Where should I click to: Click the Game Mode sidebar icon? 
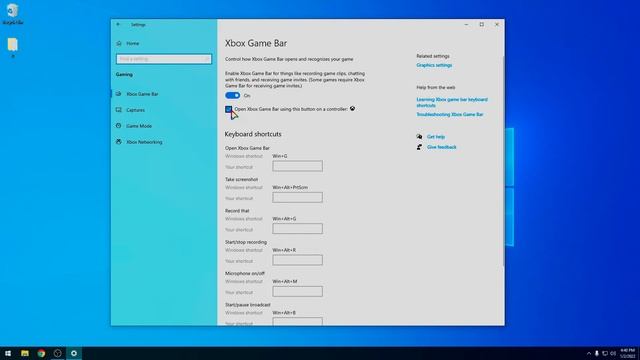(119, 126)
